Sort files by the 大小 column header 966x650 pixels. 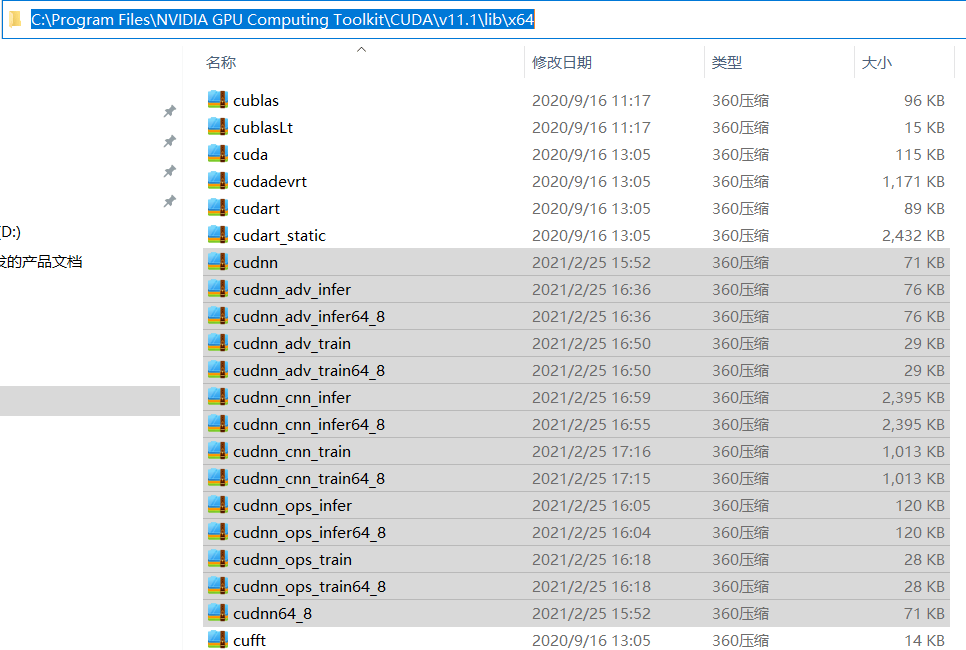click(x=877, y=62)
